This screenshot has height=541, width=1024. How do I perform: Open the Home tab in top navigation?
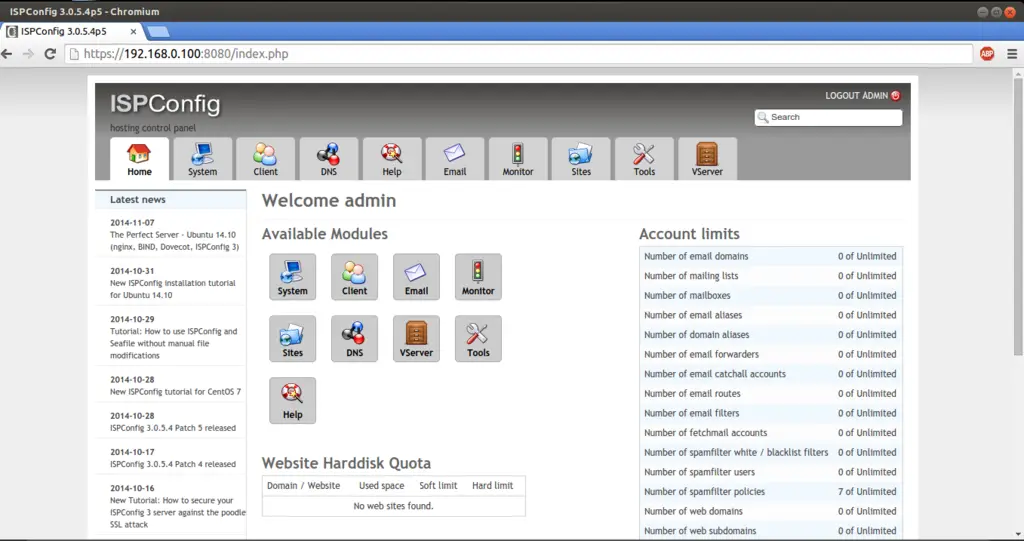coord(139,159)
